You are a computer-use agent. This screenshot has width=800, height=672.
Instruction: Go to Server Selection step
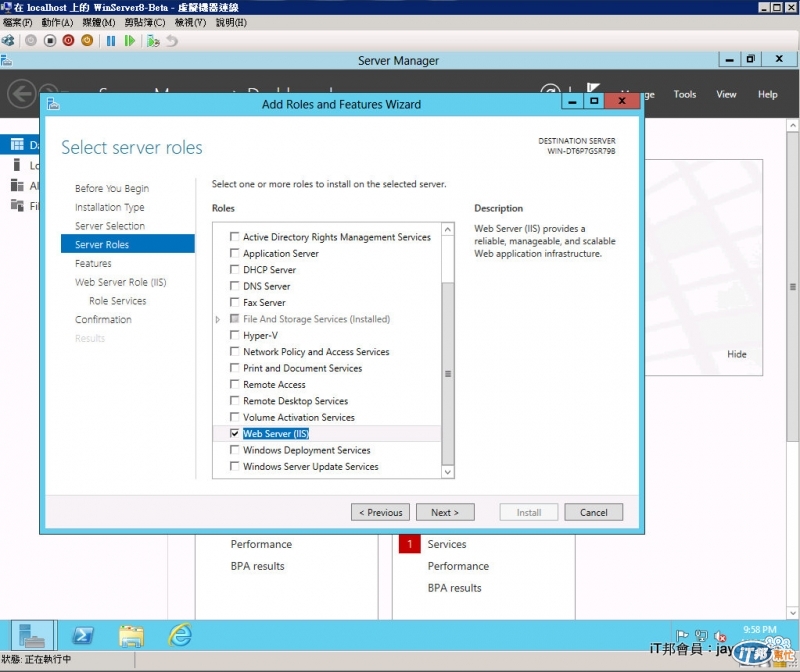[x=110, y=226]
